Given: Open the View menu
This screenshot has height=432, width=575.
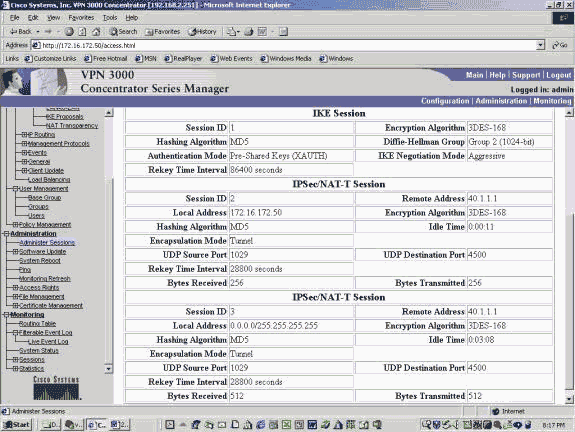Looking at the screenshot, I should tap(54, 18).
